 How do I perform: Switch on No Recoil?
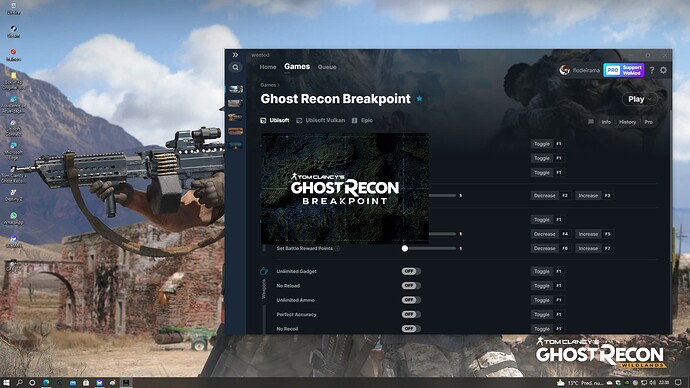pyautogui.click(x=411, y=329)
